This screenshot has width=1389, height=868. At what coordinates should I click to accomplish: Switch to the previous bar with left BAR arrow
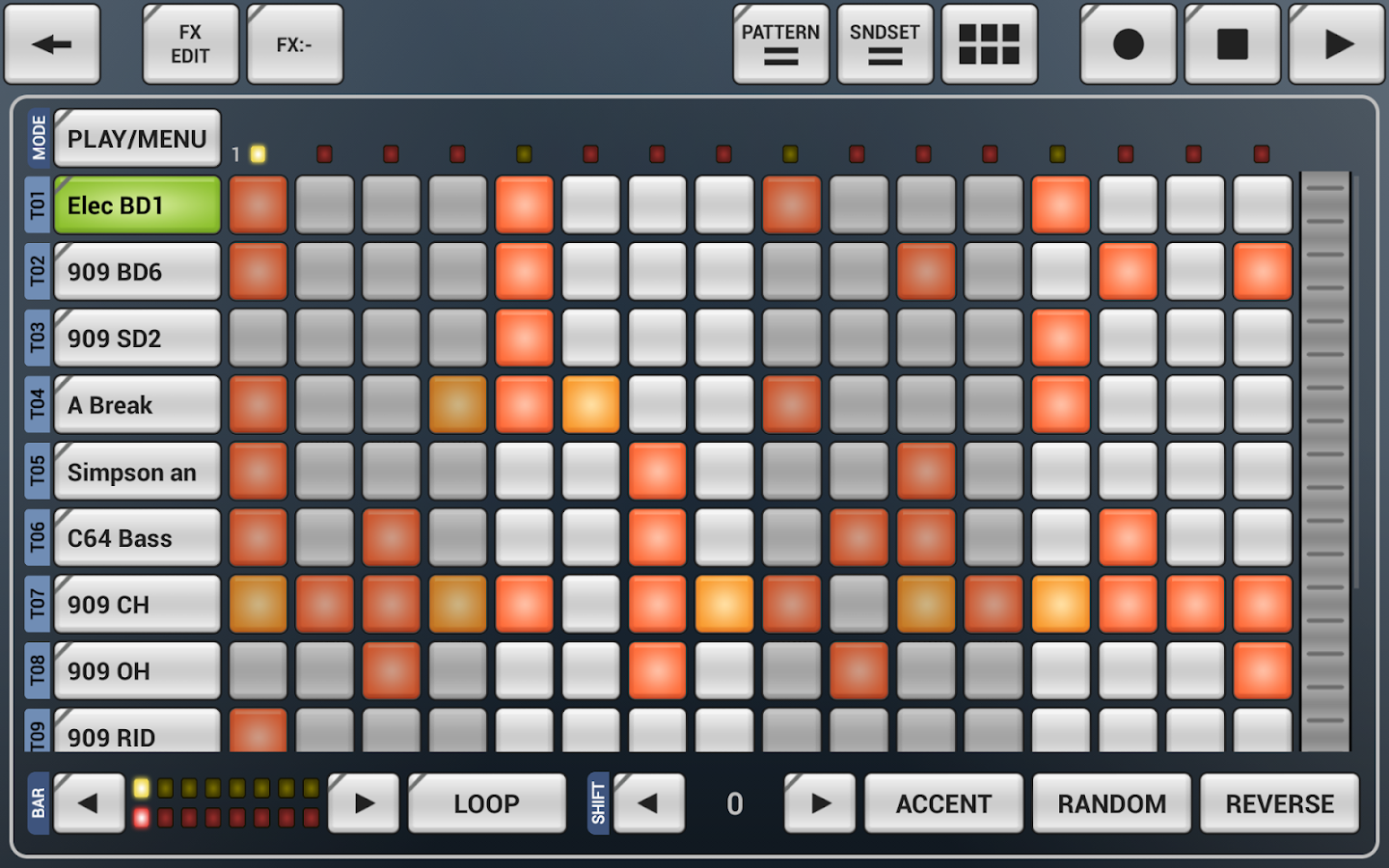click(89, 802)
